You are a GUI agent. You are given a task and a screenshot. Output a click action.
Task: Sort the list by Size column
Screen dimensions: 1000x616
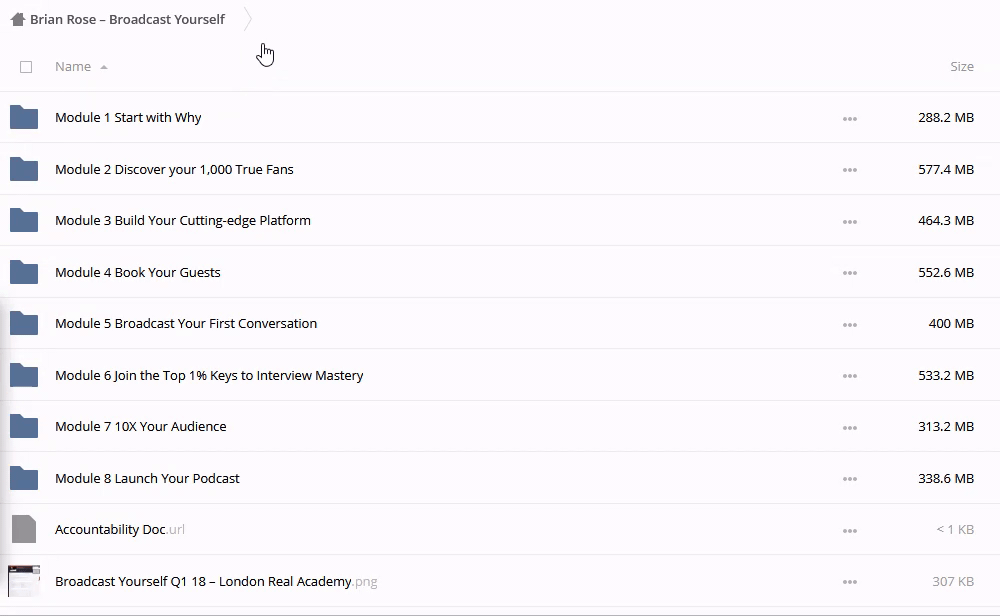point(961,67)
